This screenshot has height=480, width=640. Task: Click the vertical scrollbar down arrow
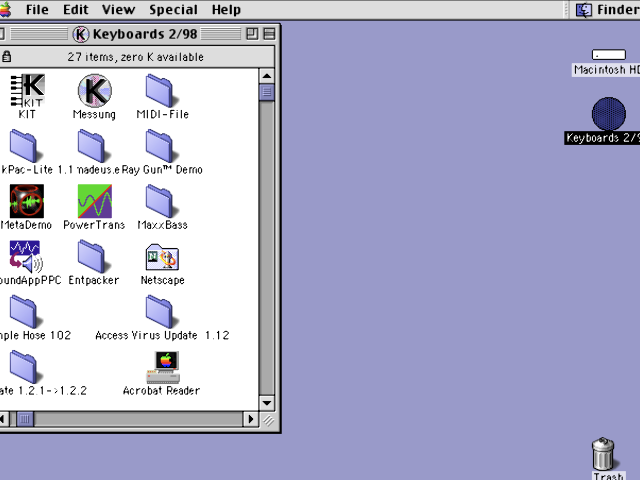(267, 403)
